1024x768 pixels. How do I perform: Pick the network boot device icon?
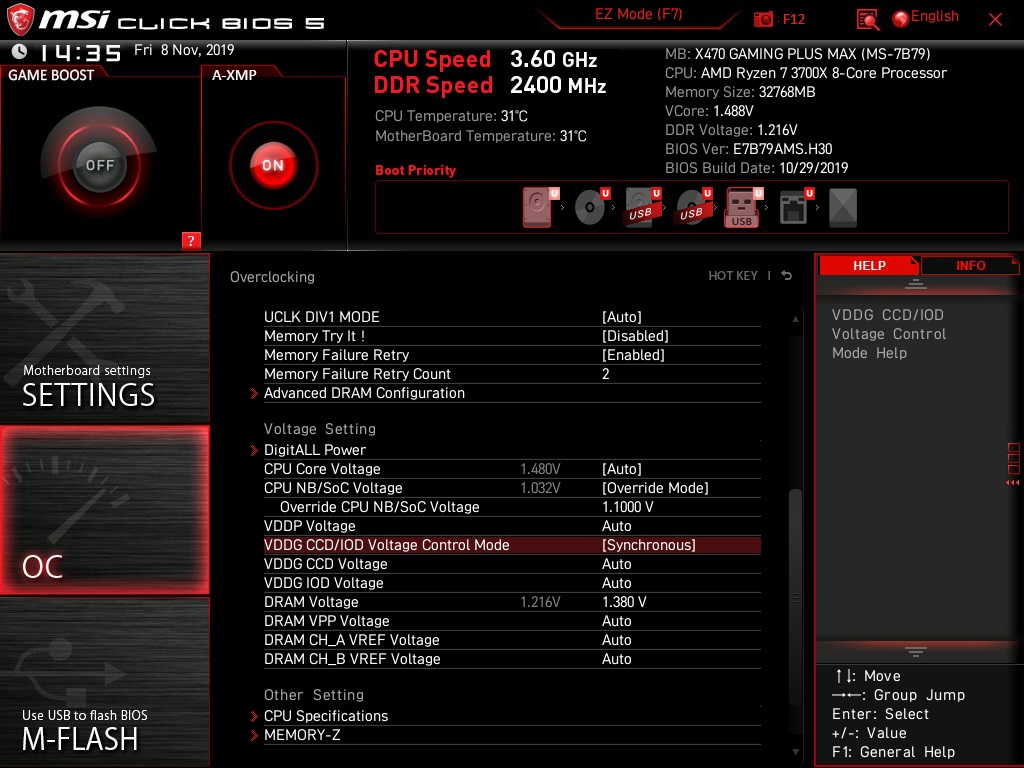[793, 208]
